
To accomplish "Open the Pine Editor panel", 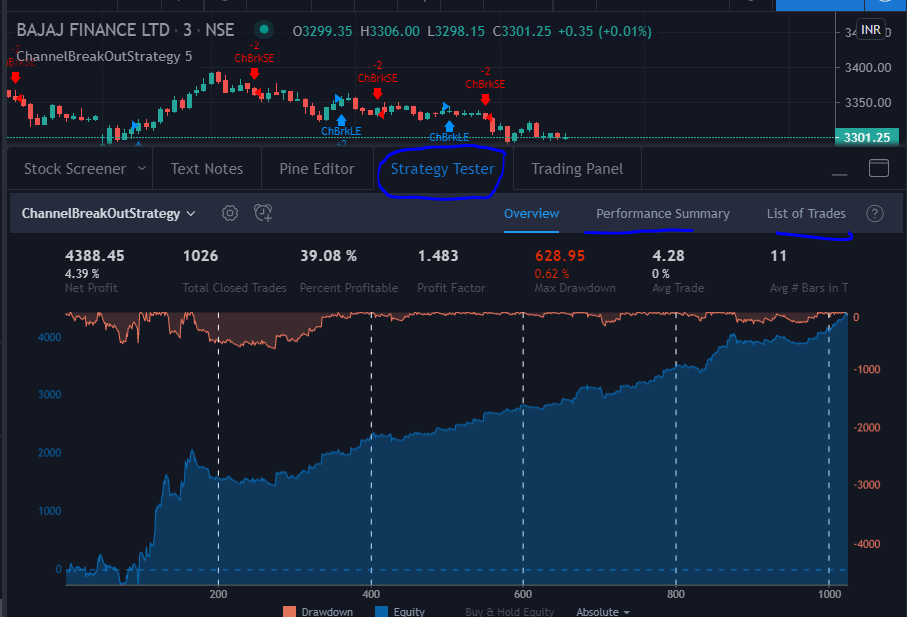I will tap(317, 168).
